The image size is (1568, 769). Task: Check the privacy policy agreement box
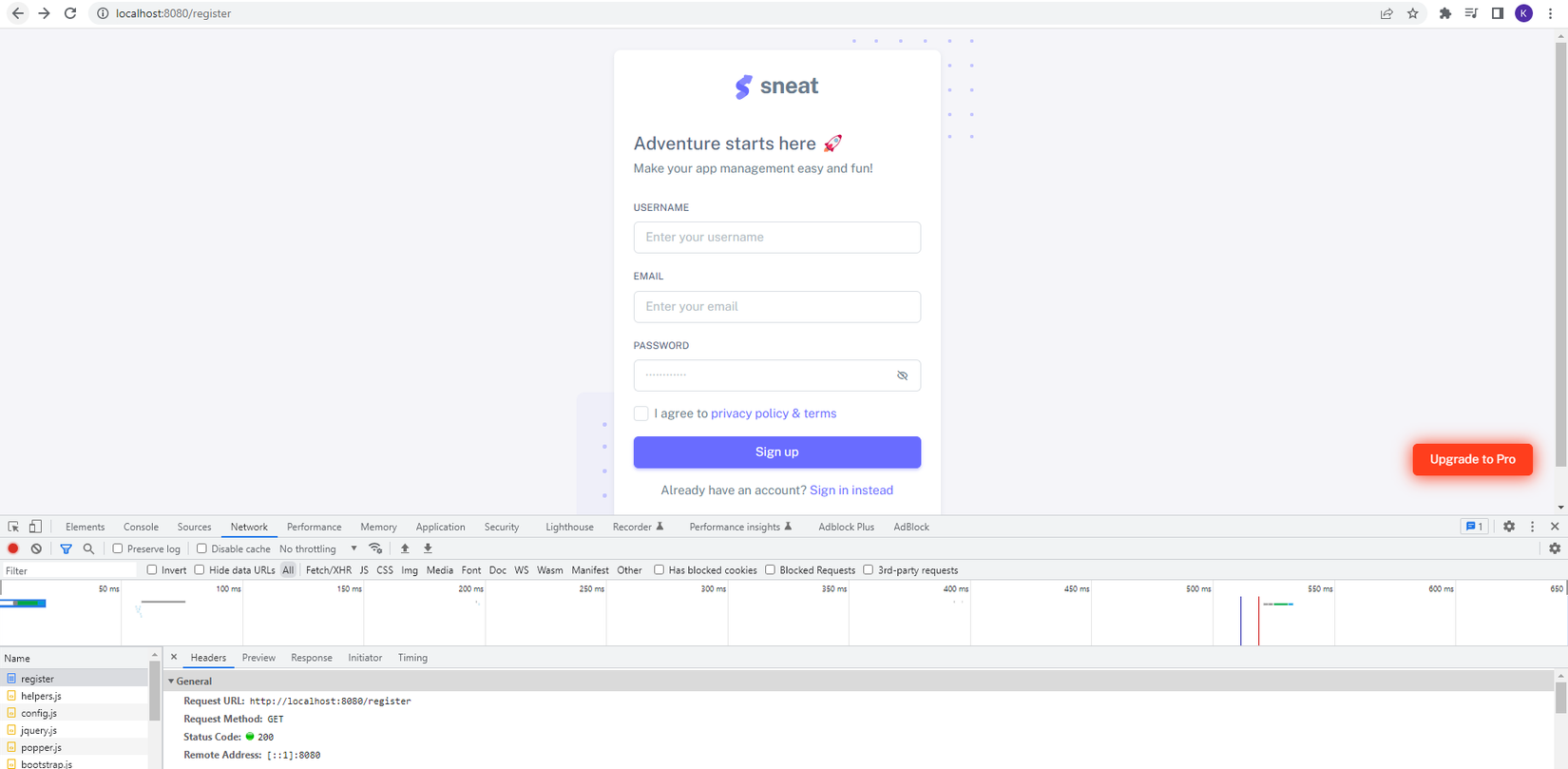point(641,413)
